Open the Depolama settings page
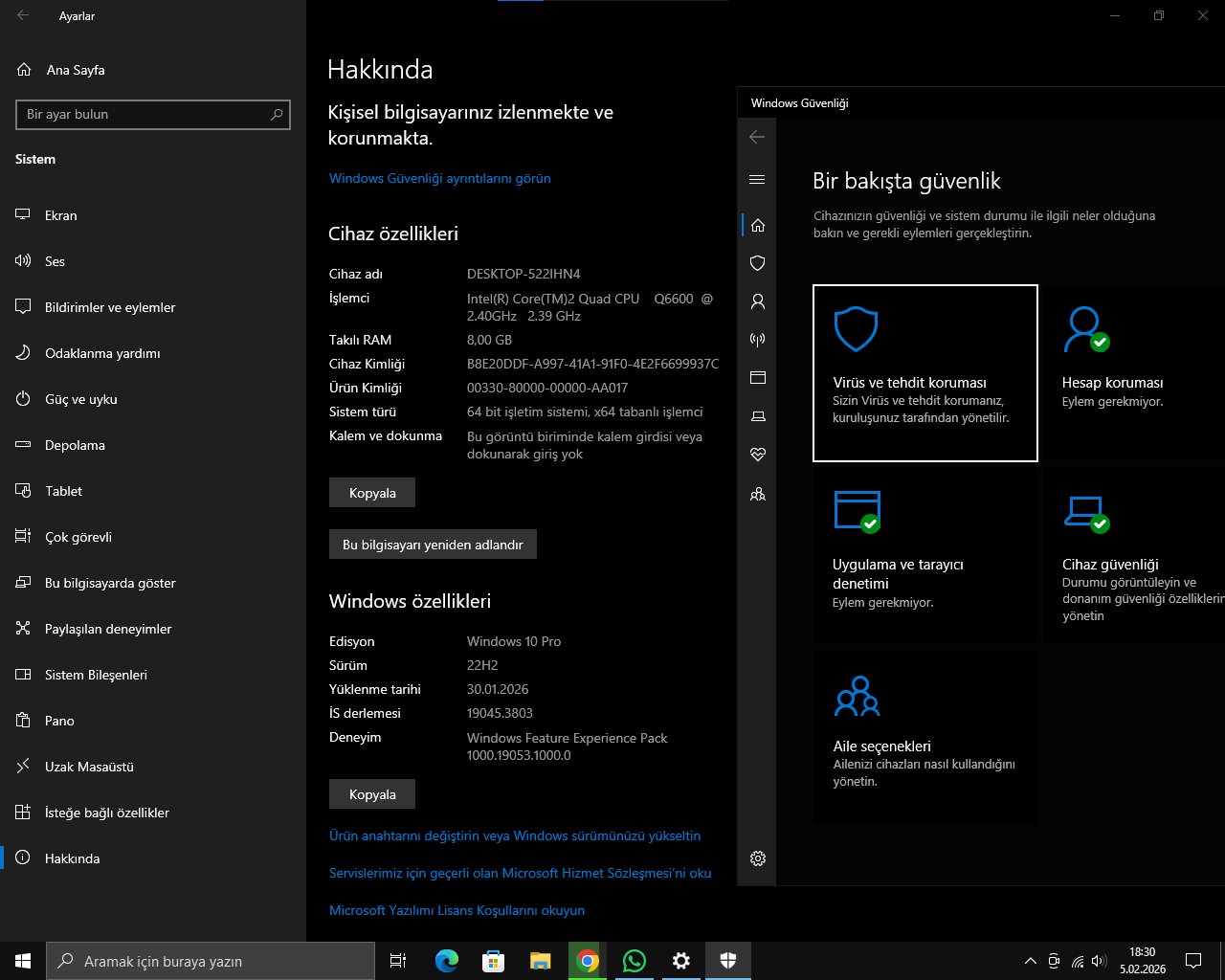 pos(153,445)
